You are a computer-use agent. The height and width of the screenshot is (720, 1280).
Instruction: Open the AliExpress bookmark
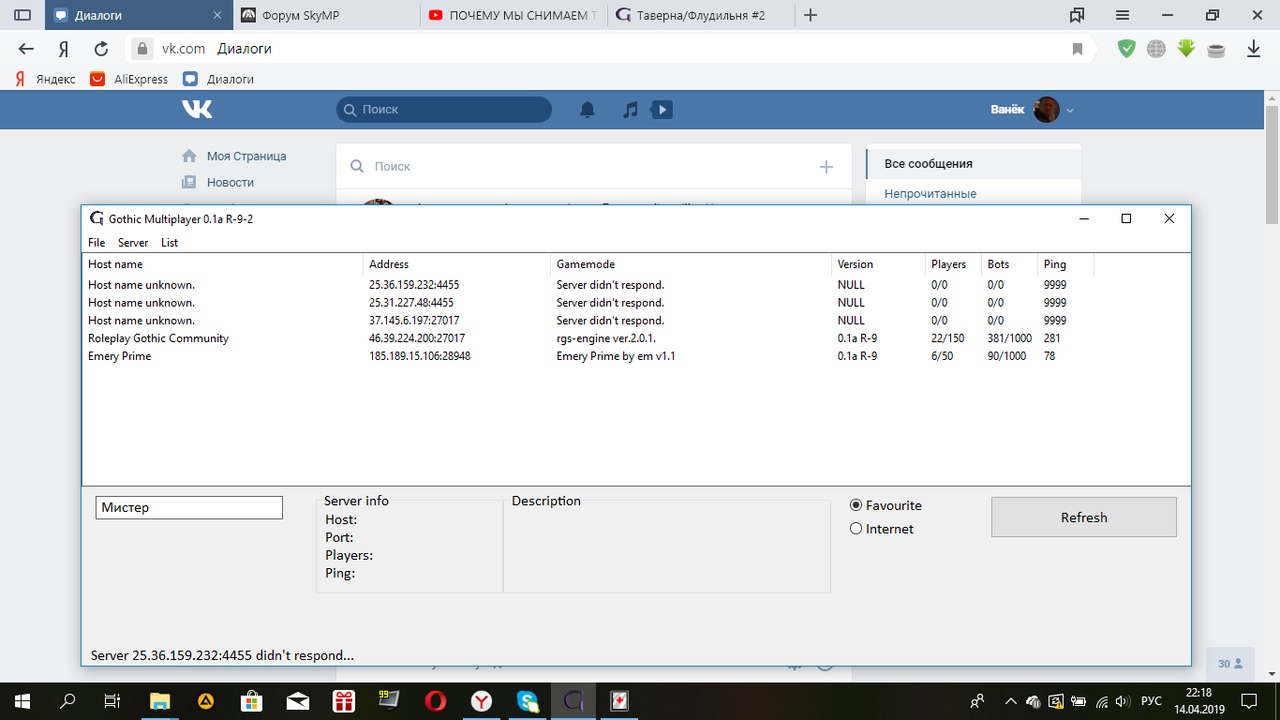point(129,79)
